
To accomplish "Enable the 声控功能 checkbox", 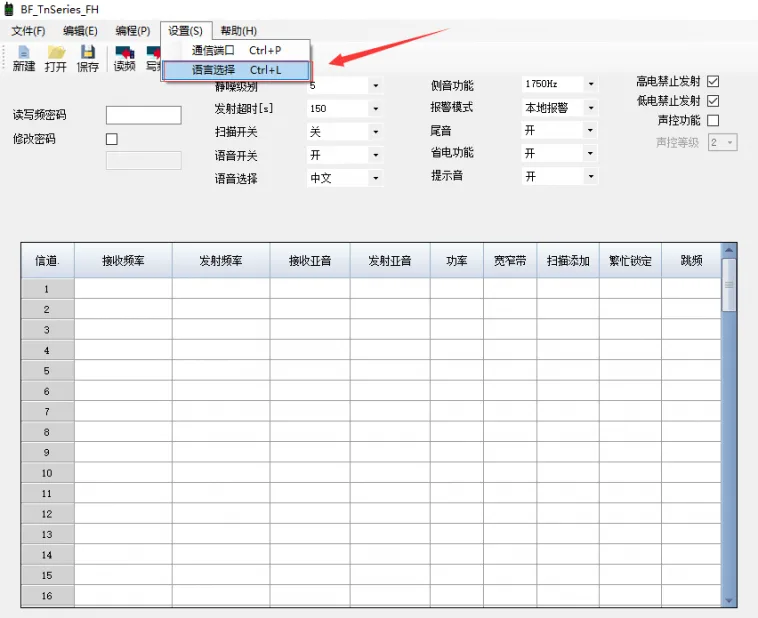I will tap(713, 121).
